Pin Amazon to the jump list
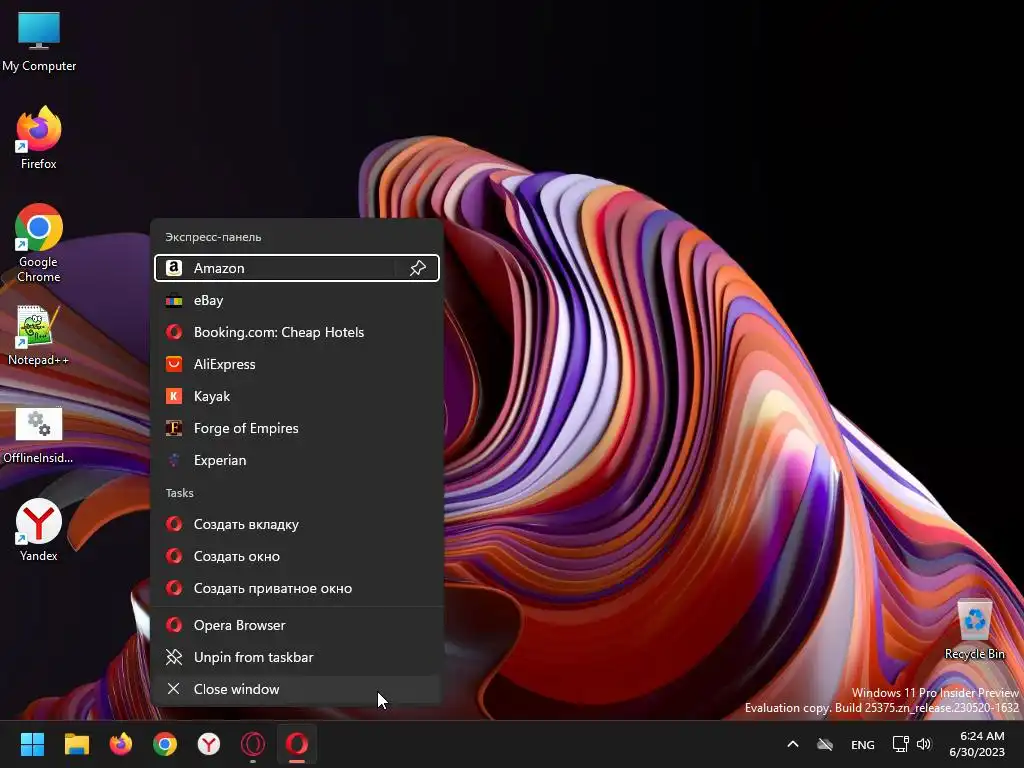The height and width of the screenshot is (768, 1024). coord(417,268)
